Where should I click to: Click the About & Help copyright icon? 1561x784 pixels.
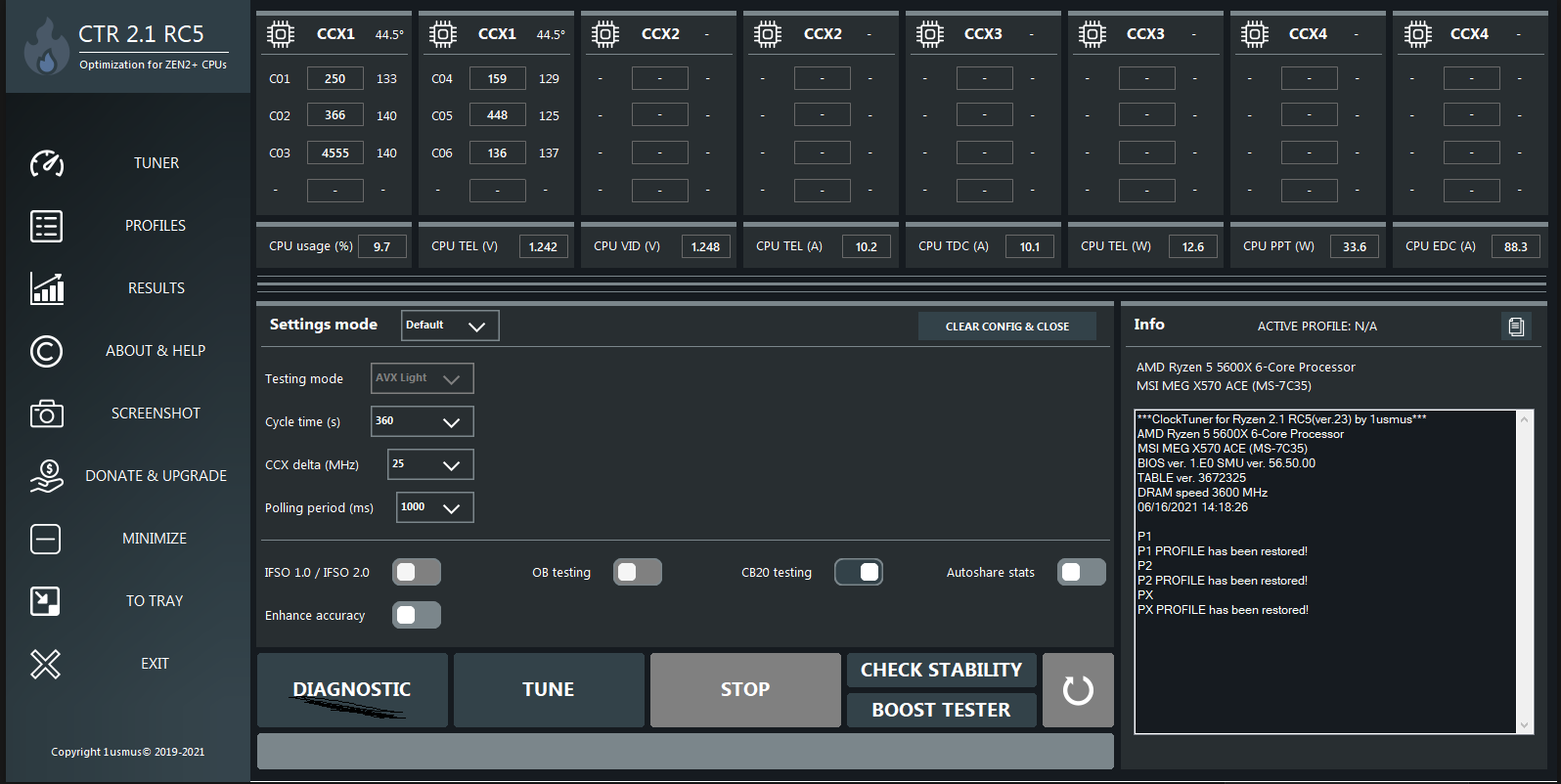(x=46, y=351)
